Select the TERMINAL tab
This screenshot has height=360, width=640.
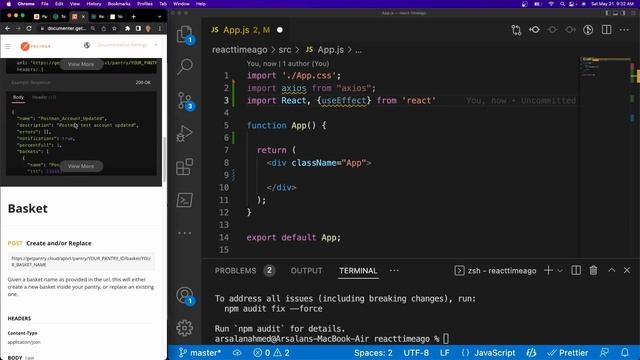point(358,271)
